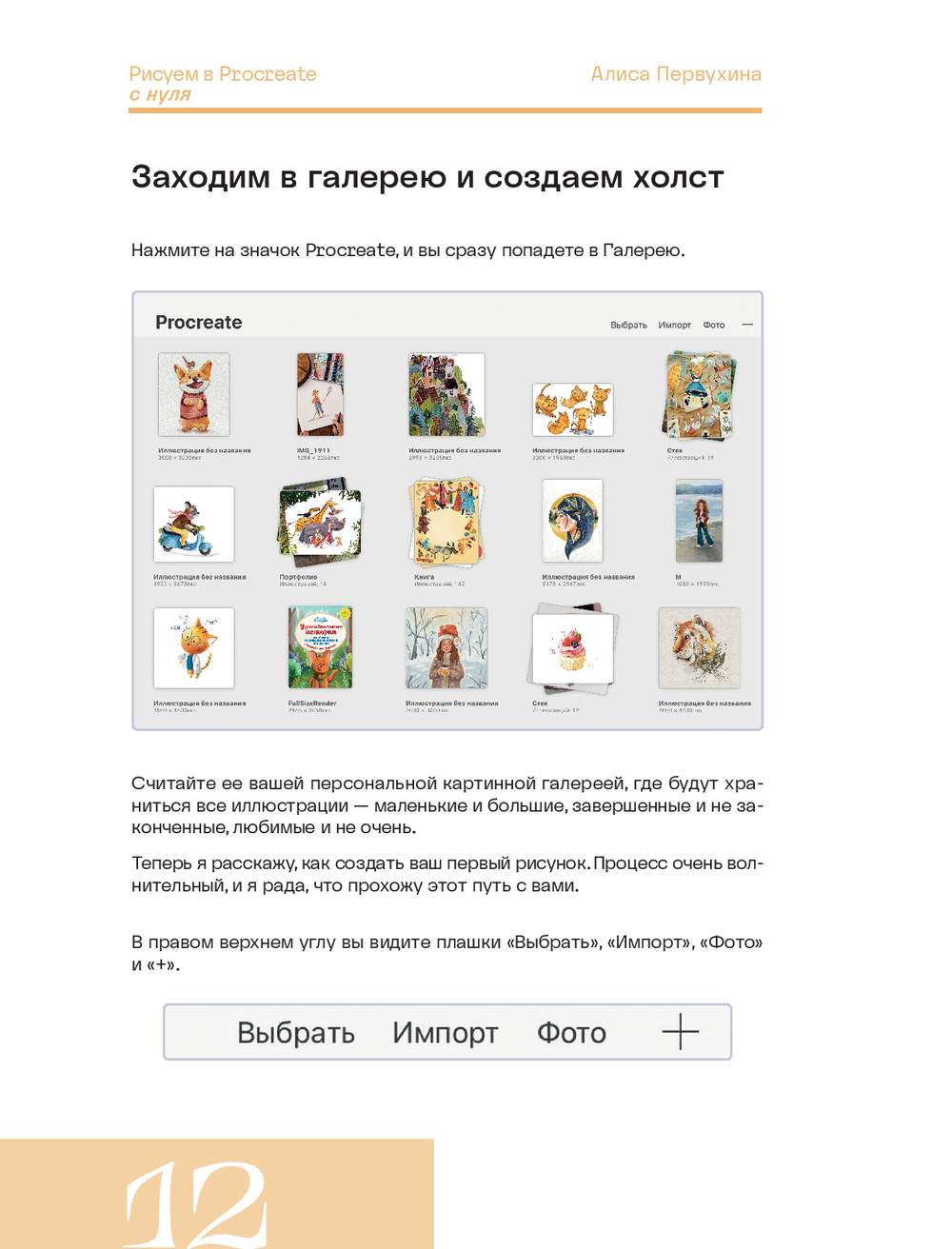Screen dimensions: 952x1249
Task: Open the corgi dog illustration thumbnail
Action: (x=194, y=394)
